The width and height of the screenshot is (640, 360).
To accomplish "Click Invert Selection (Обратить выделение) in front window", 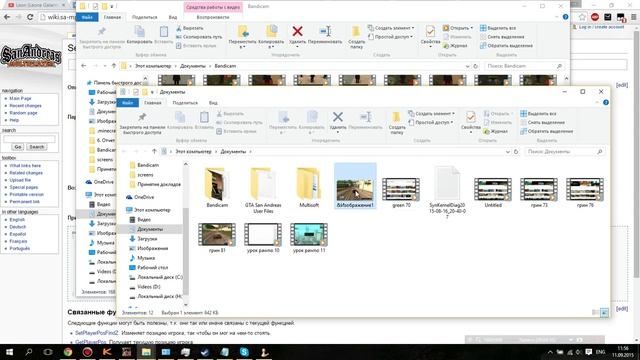I will [547, 131].
